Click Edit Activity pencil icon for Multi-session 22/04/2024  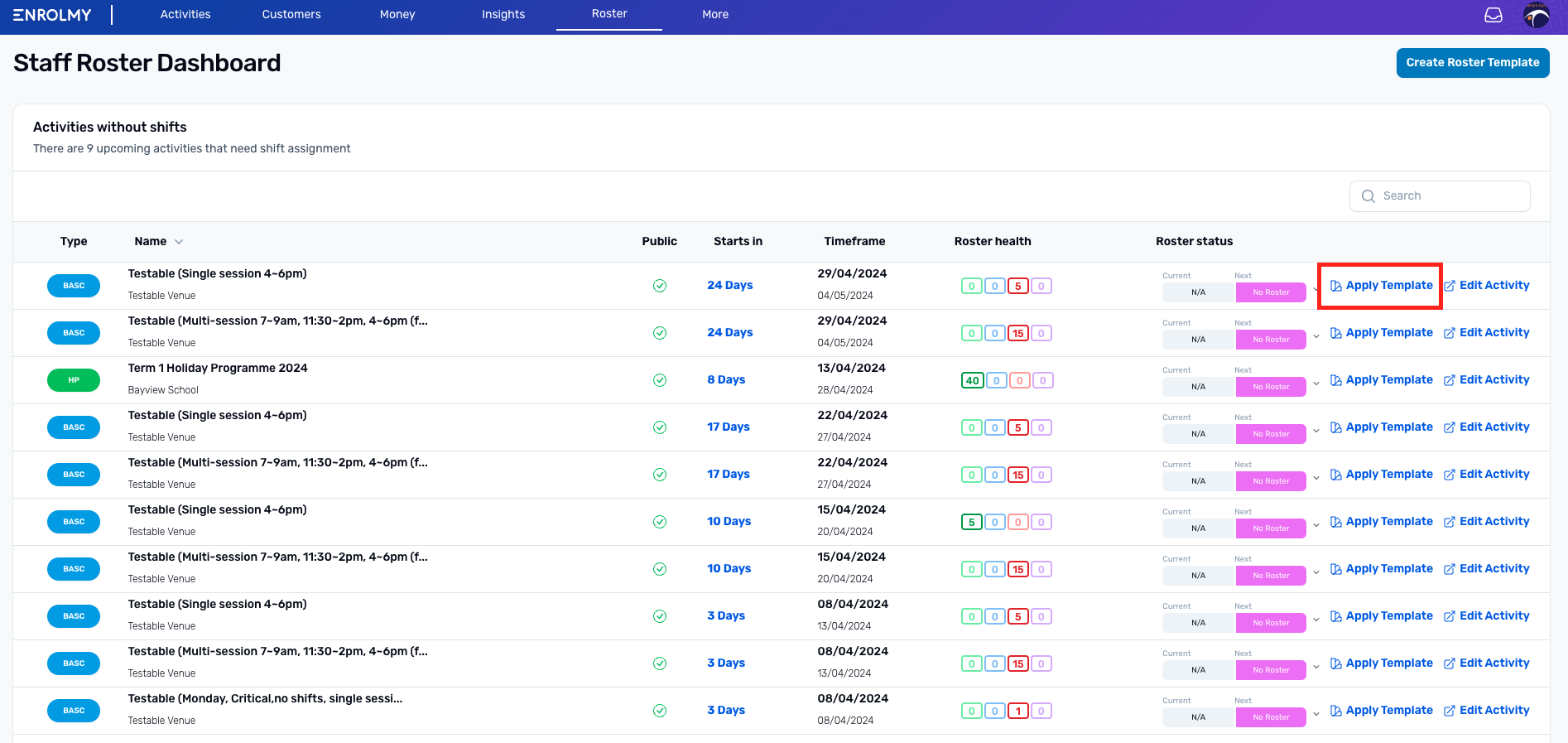coord(1450,475)
